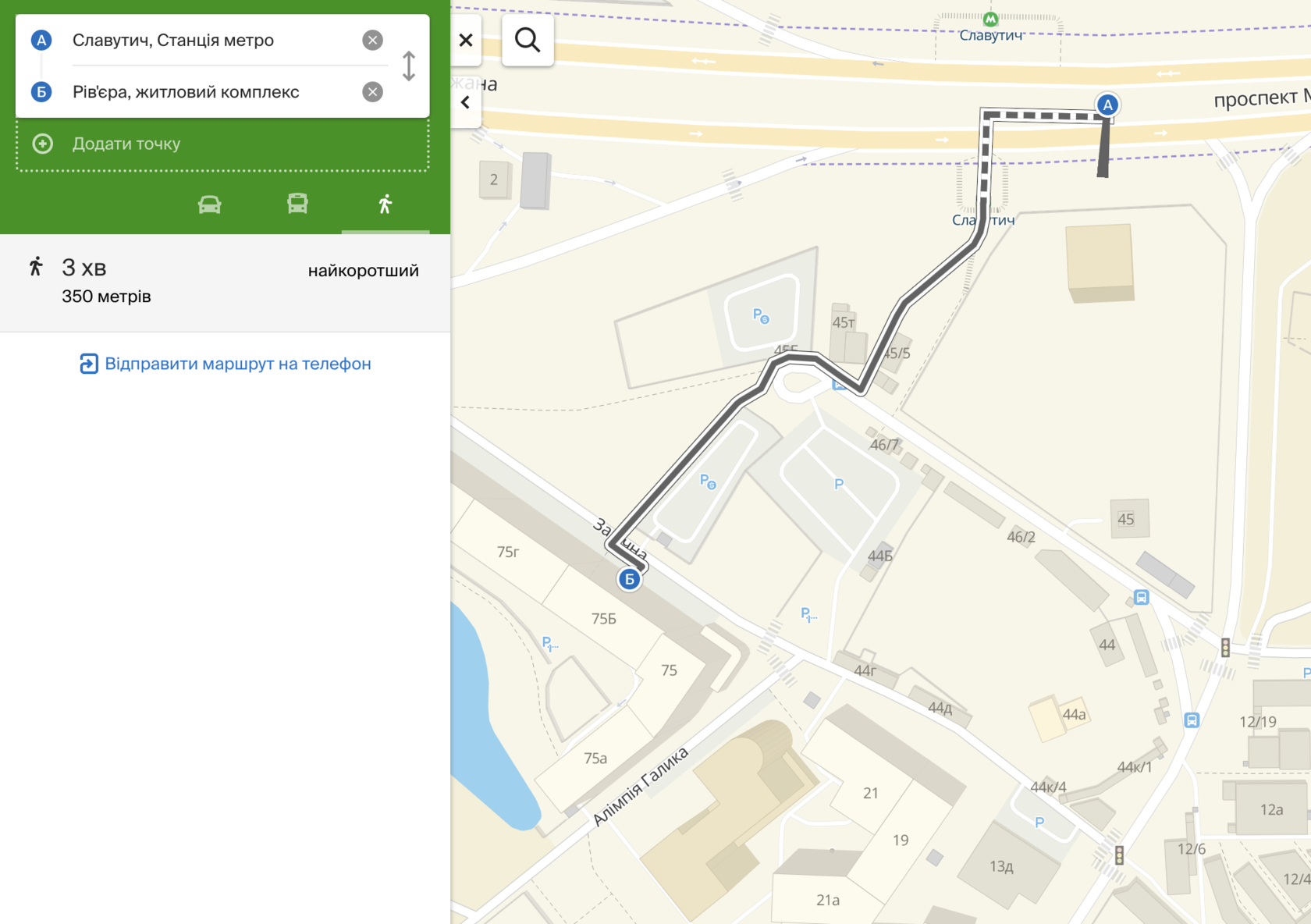Edit the Рів'єра, житловий комплекс input
The image size is (1311, 924).
pyautogui.click(x=211, y=92)
